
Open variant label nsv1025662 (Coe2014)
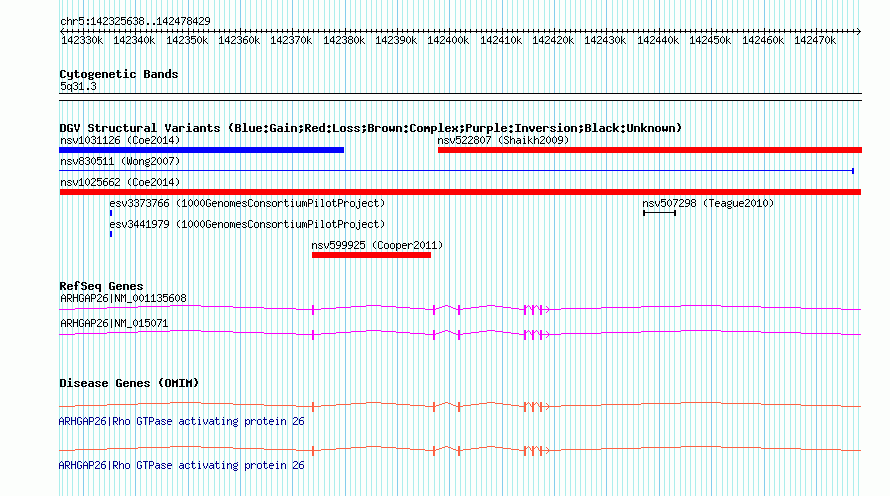pos(120,182)
